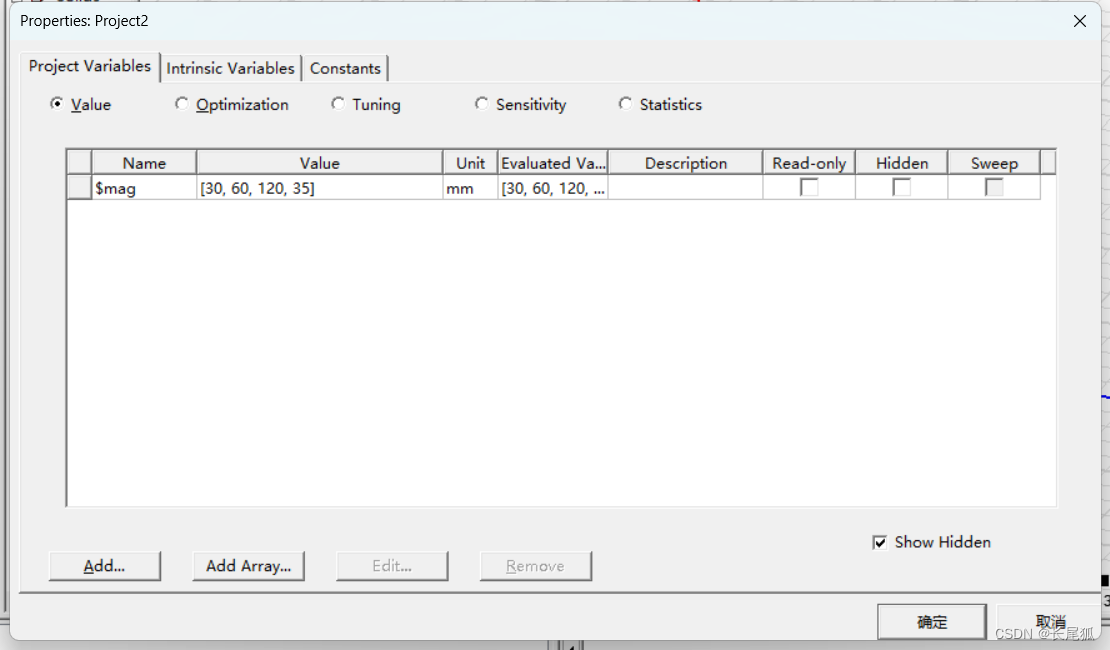
Task: Switch to the Intrinsic Variables tab
Action: [230, 68]
